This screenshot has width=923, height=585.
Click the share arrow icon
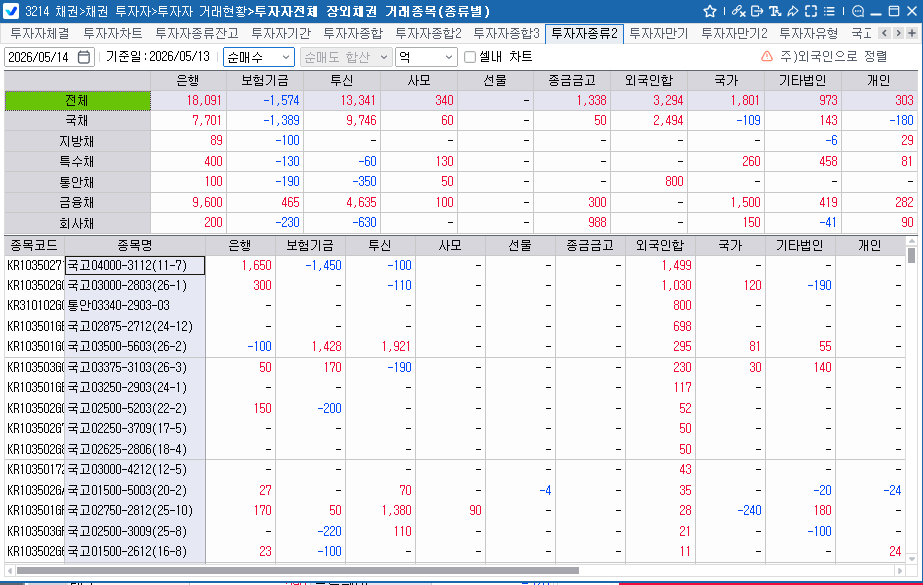tap(793, 11)
